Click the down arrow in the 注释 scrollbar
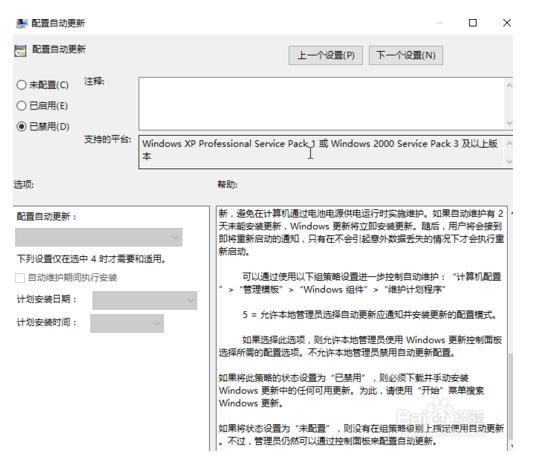The width and height of the screenshot is (550, 467). tap(509, 123)
